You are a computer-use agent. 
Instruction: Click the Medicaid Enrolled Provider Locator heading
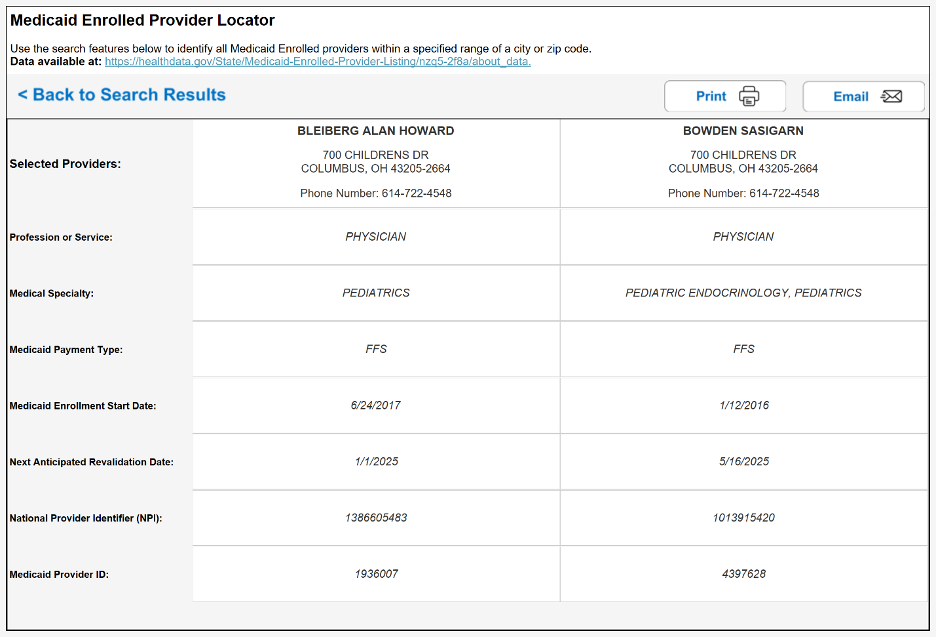point(143,20)
